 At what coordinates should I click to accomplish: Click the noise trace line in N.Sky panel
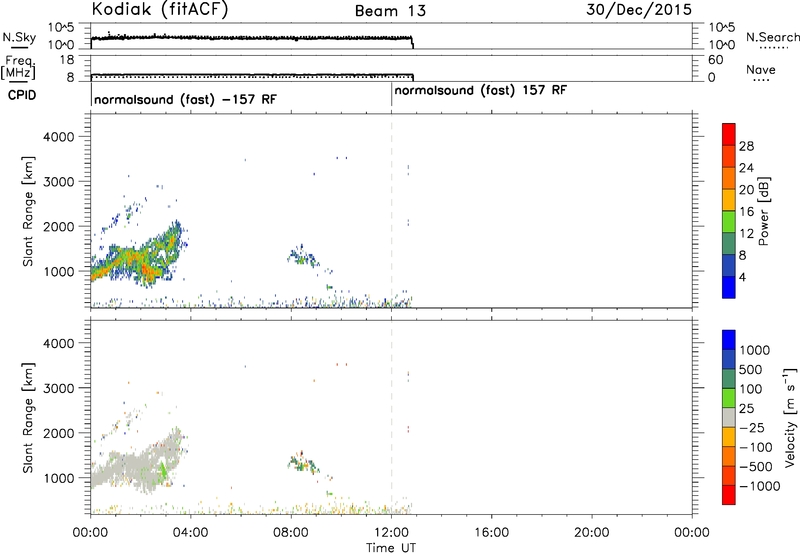point(252,38)
